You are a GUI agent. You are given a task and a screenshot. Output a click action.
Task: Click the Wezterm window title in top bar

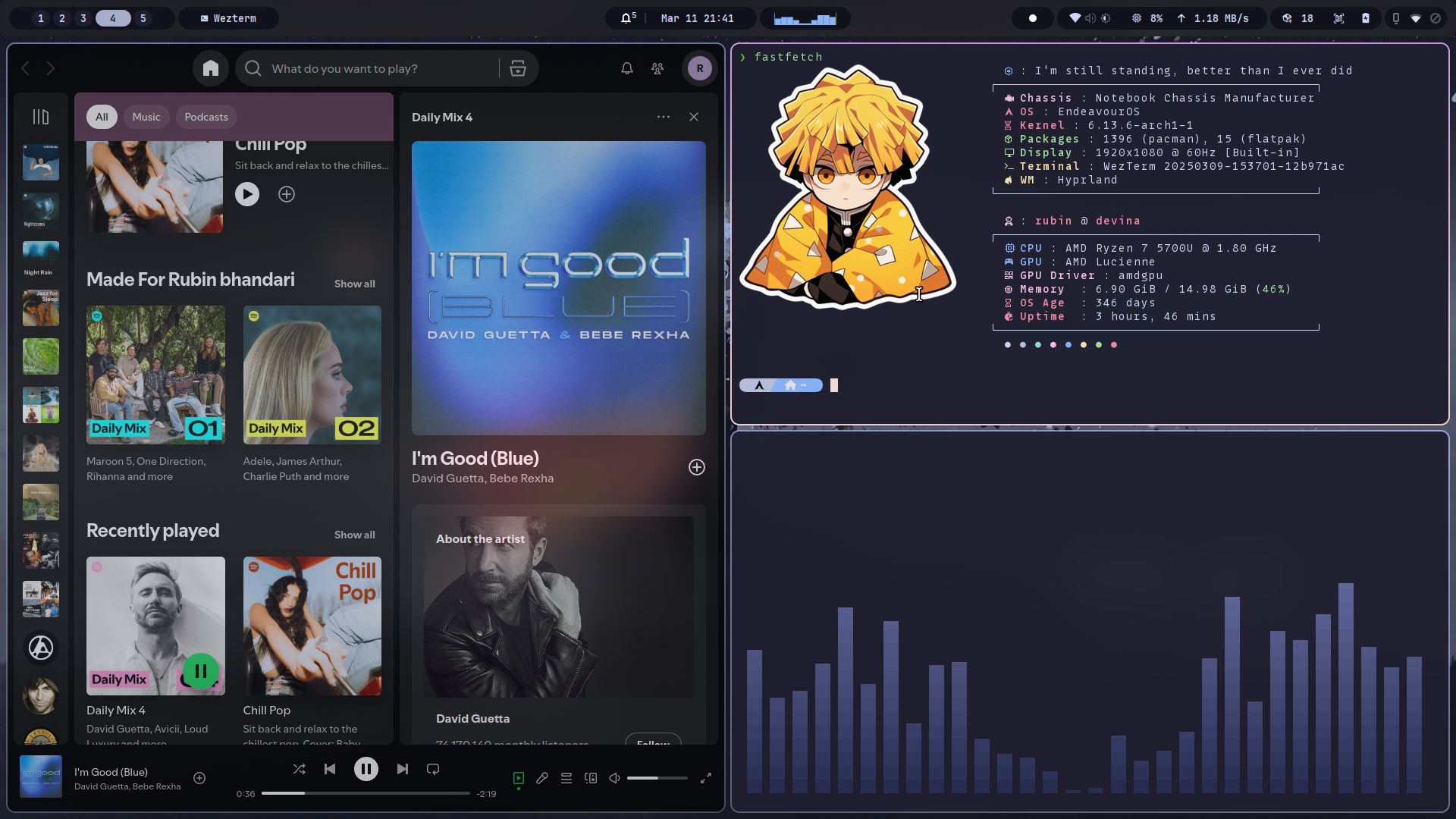tap(228, 18)
